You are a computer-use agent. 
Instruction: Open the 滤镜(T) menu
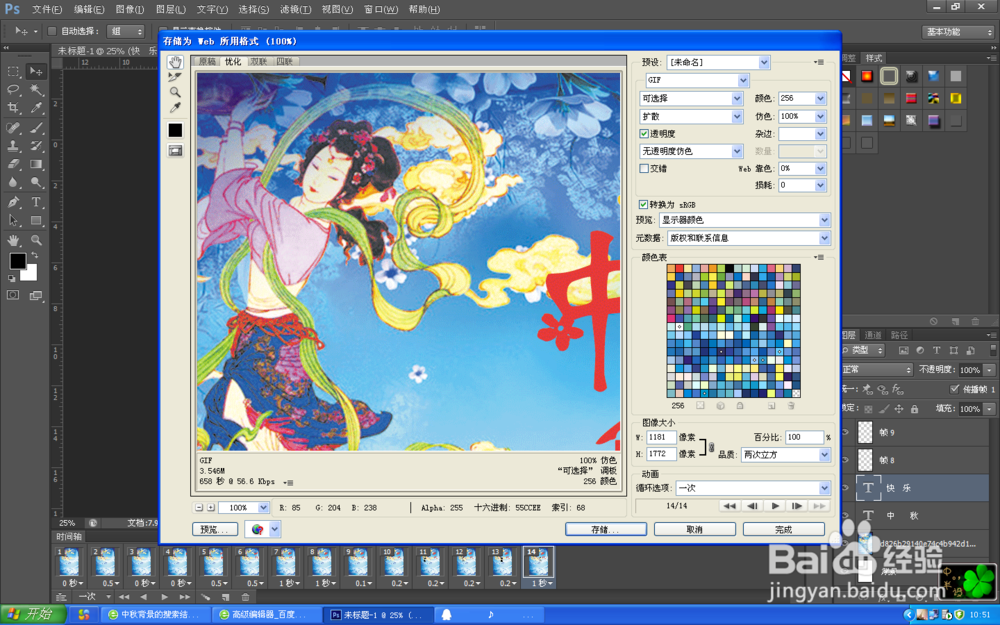click(x=295, y=9)
